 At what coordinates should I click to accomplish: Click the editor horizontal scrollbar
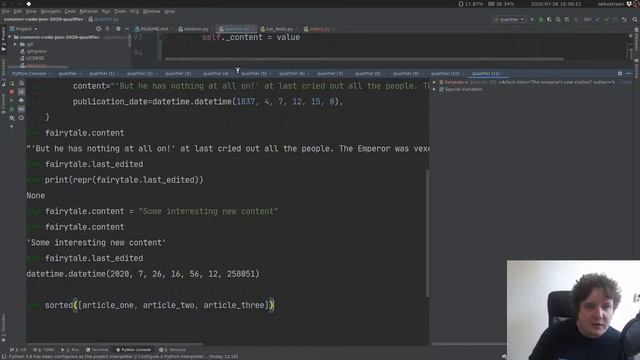(x=364, y=59)
